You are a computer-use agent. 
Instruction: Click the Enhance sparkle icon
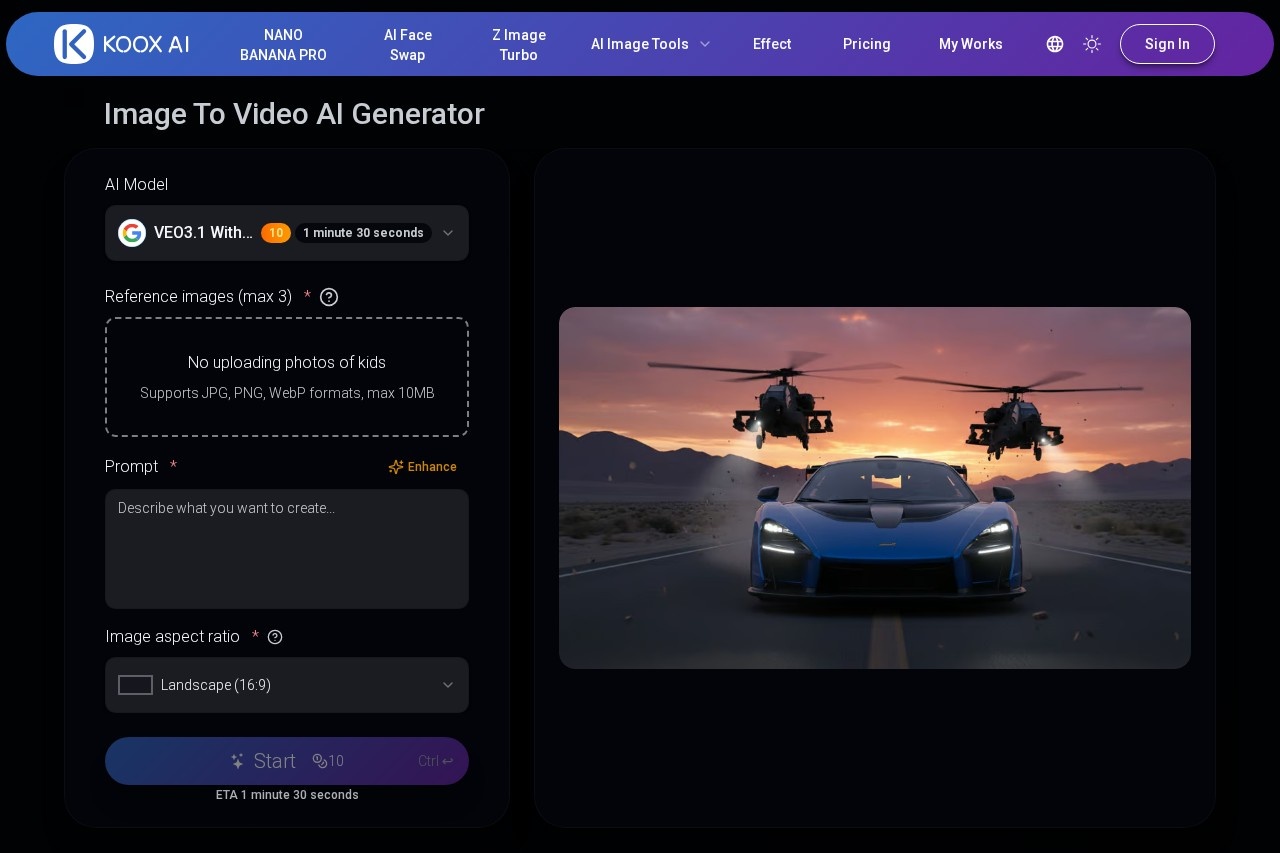pyautogui.click(x=396, y=467)
